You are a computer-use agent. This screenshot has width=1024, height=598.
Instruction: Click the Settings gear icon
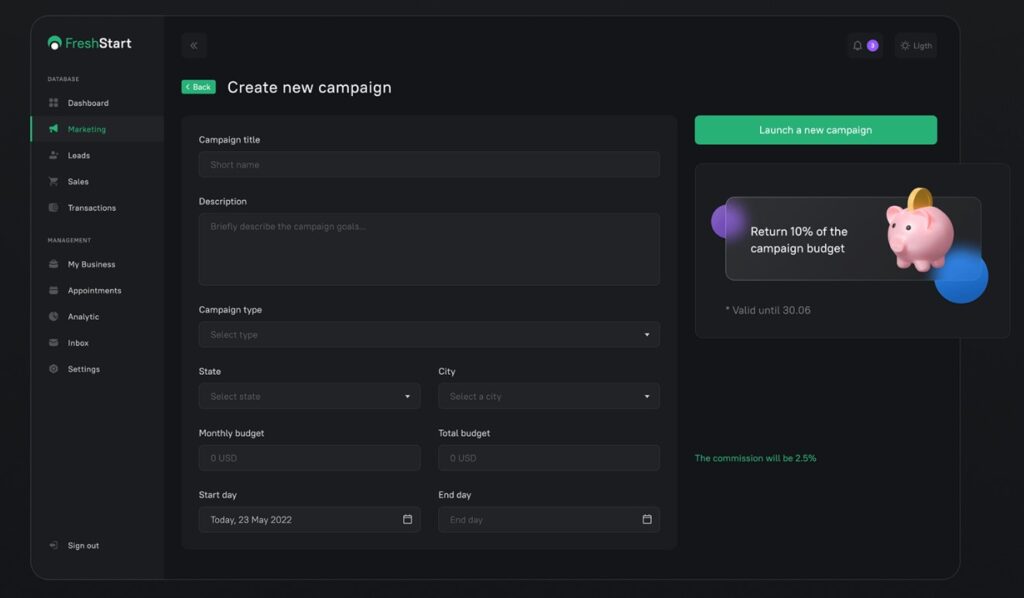click(x=54, y=369)
